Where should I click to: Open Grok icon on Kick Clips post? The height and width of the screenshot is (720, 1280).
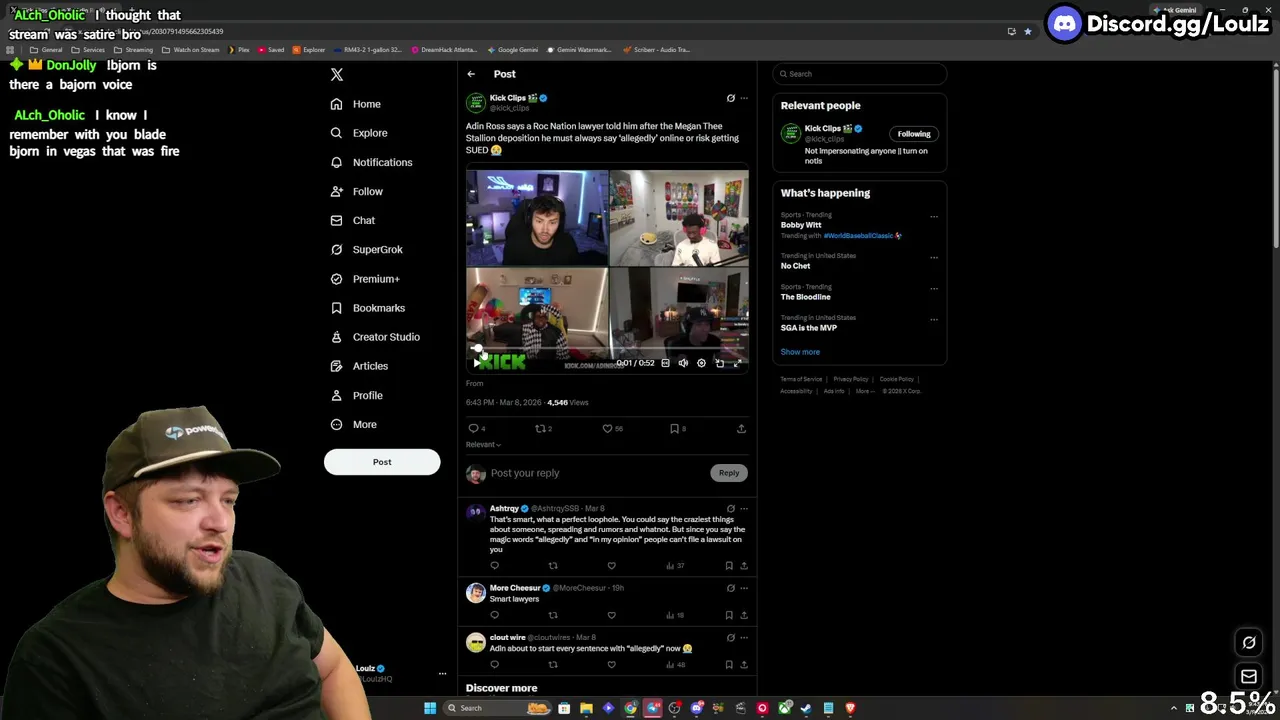pyautogui.click(x=730, y=98)
